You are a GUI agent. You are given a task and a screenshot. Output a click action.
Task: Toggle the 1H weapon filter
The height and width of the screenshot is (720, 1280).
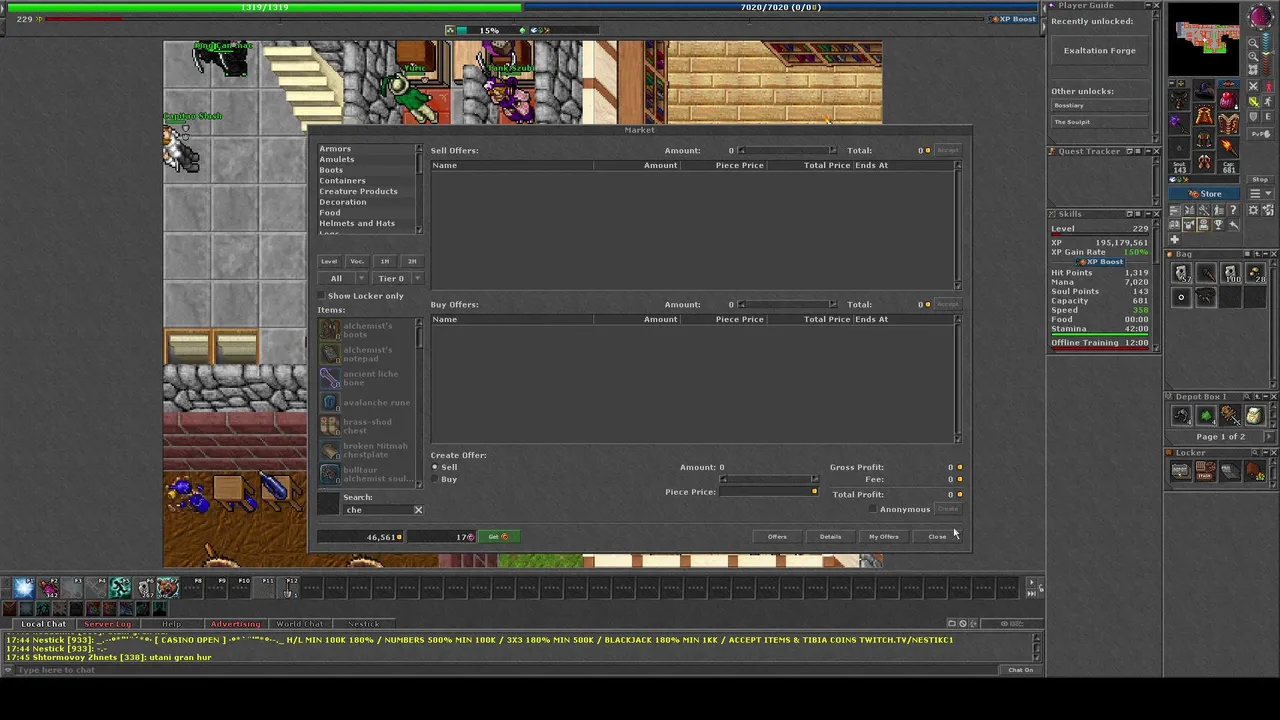coord(385,261)
